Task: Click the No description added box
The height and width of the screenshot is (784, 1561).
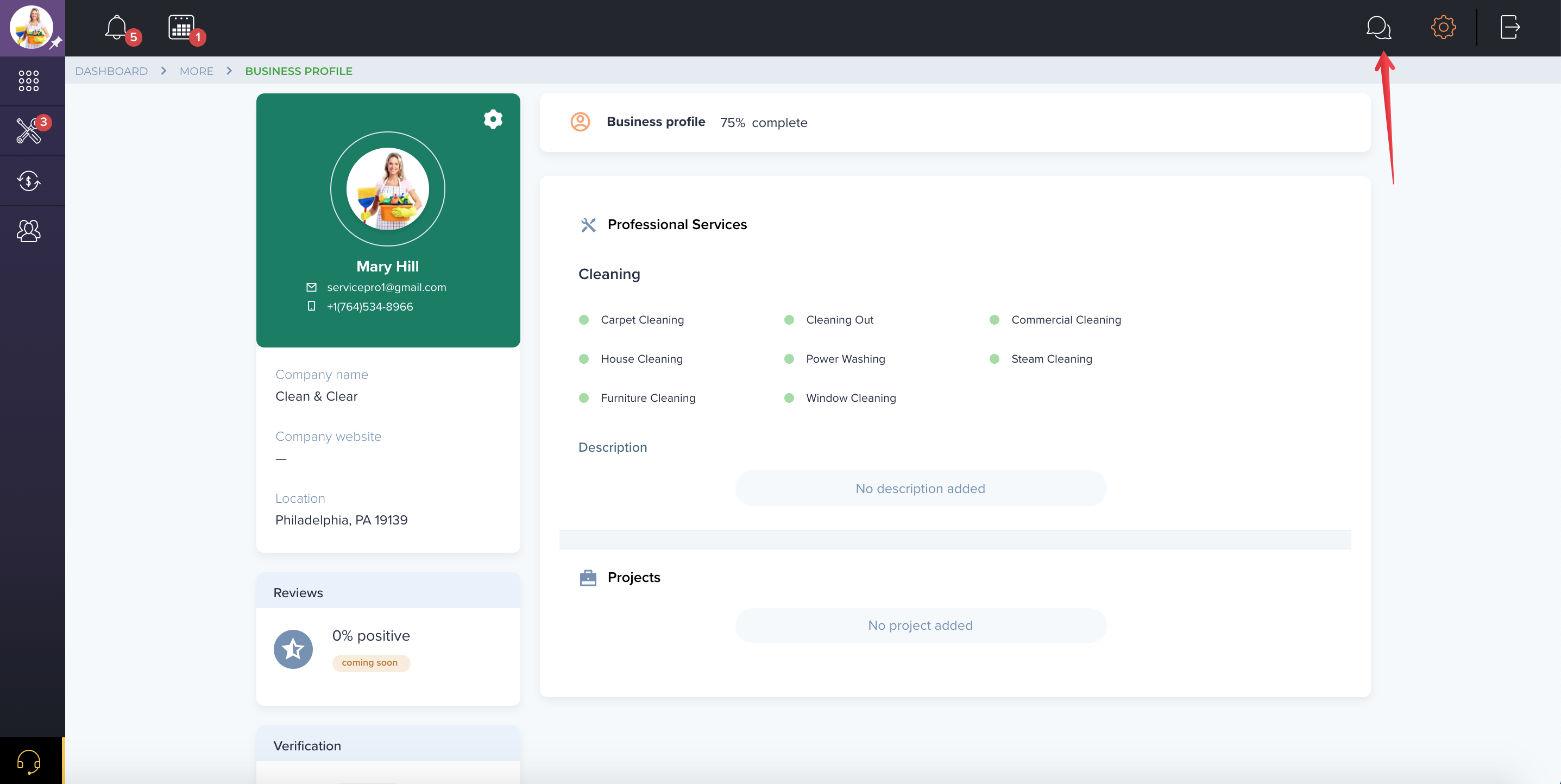Action: (921, 488)
